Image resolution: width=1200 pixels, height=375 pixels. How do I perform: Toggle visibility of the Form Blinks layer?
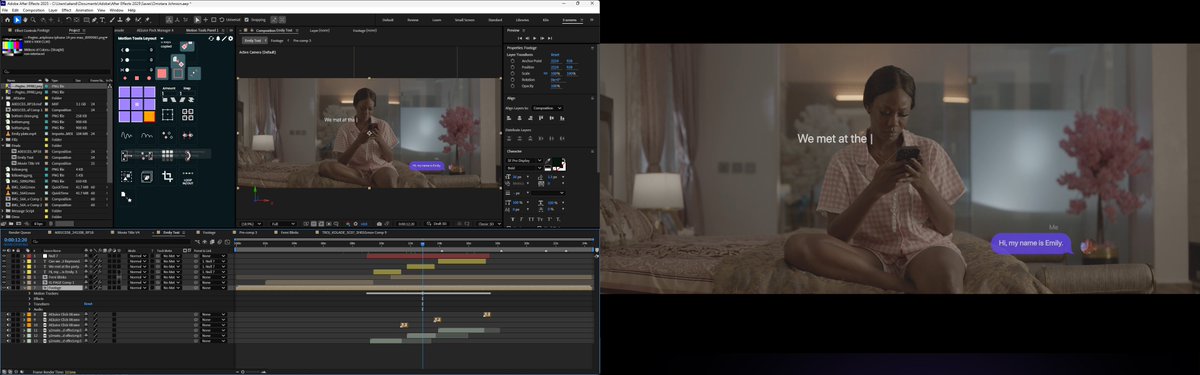click(x=4, y=277)
